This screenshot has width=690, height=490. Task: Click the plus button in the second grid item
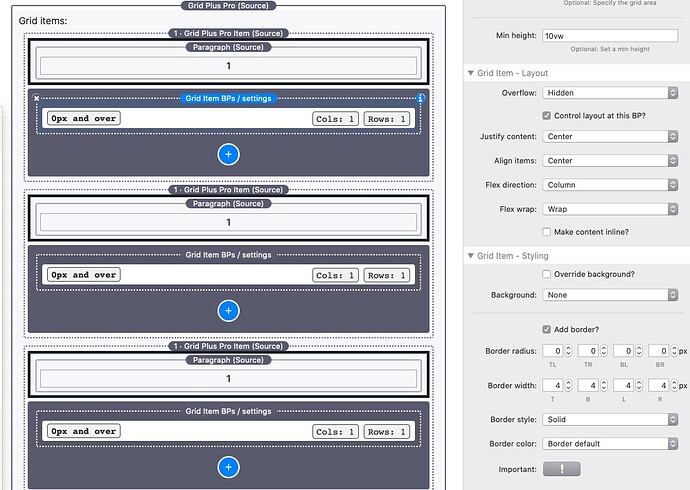[x=228, y=311]
